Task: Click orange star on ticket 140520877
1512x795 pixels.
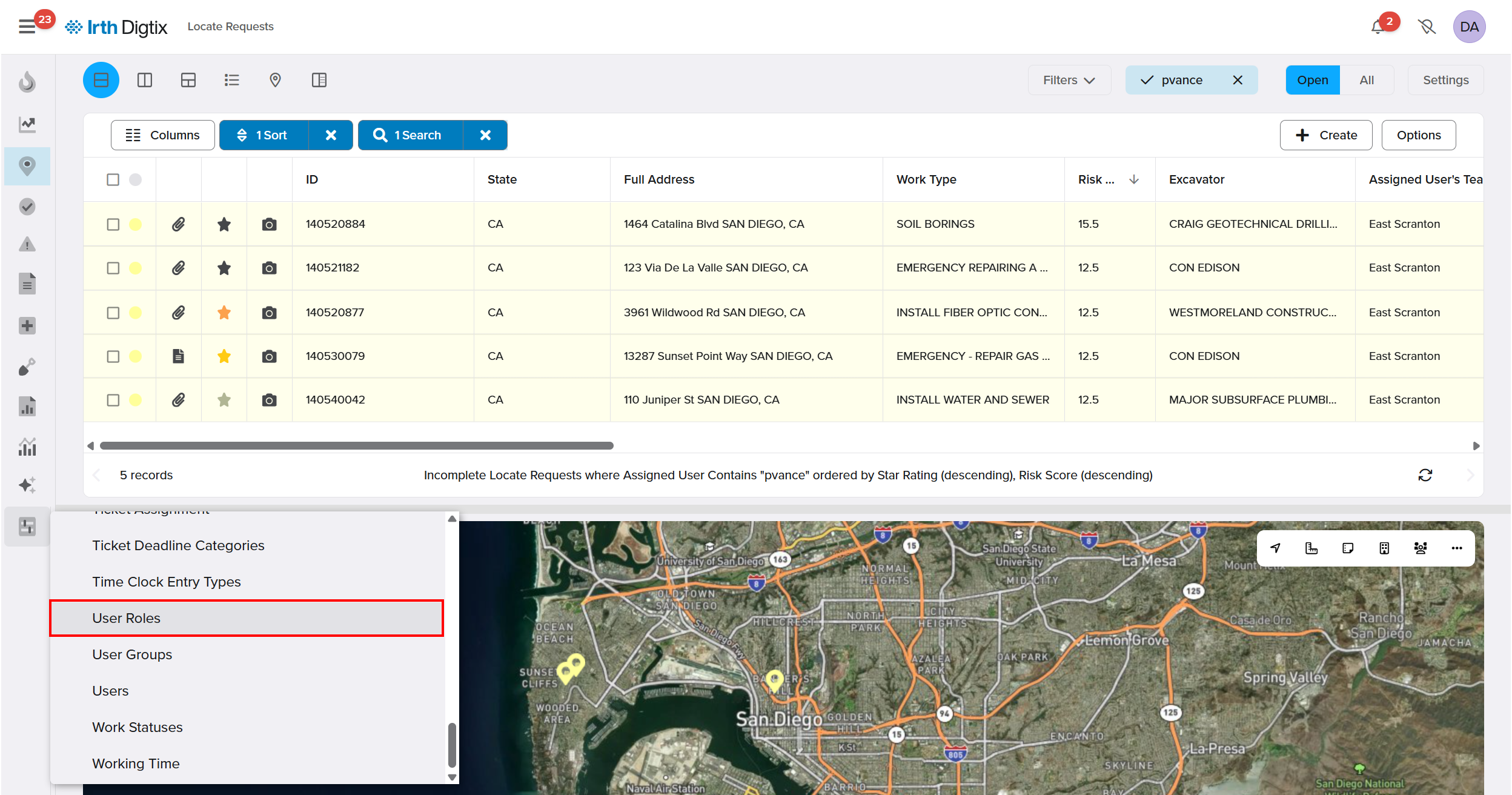Action: click(224, 313)
